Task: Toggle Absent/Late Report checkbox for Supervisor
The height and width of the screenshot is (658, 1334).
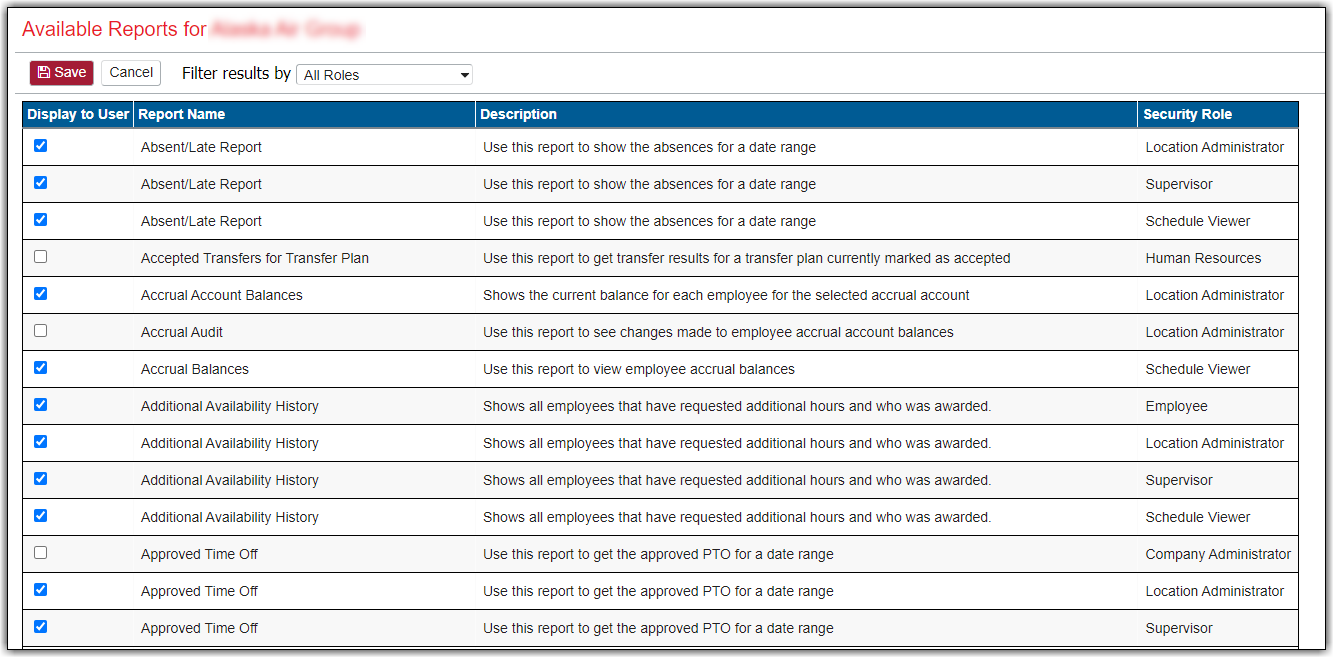Action: 40,183
